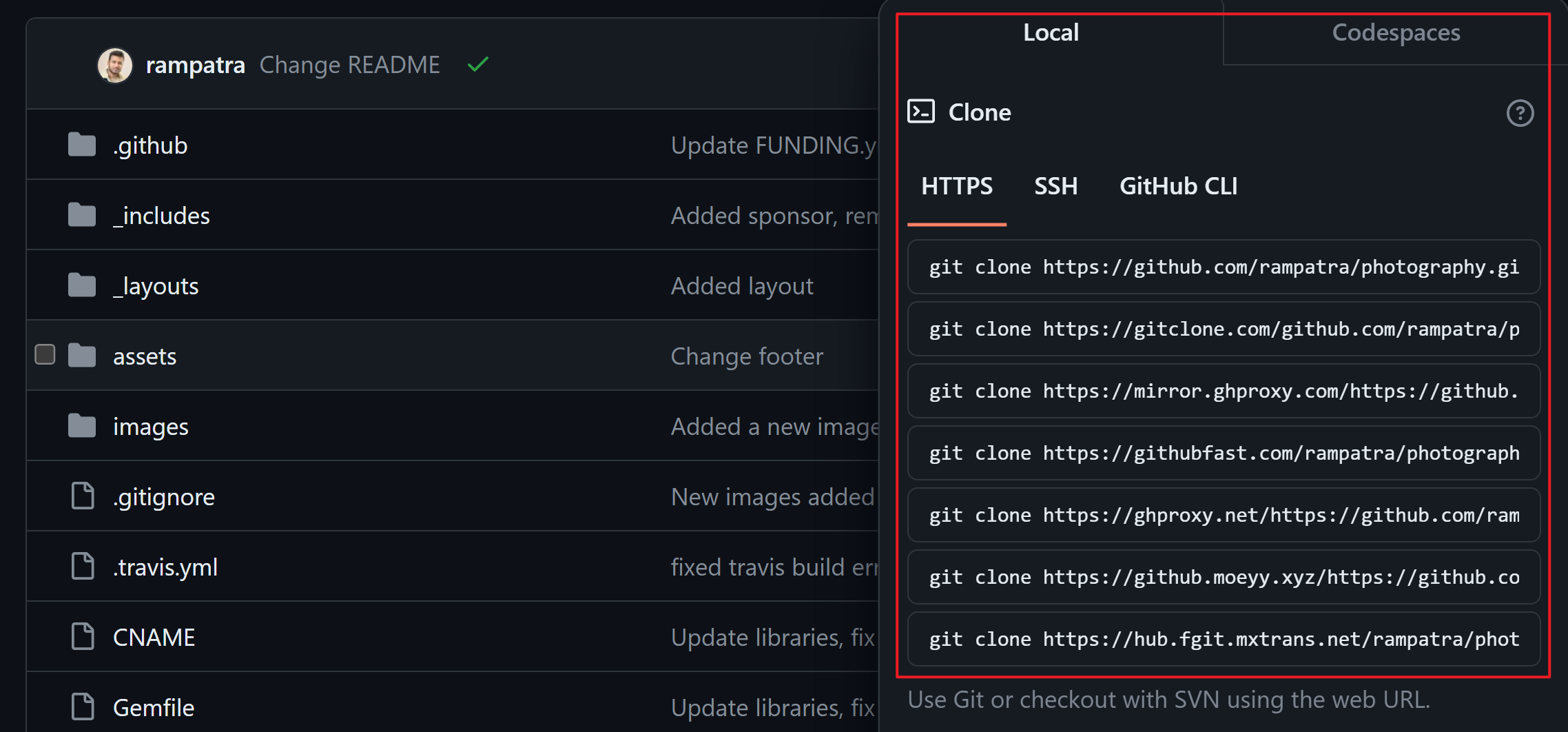Click the Gemfile file icon

click(x=83, y=707)
